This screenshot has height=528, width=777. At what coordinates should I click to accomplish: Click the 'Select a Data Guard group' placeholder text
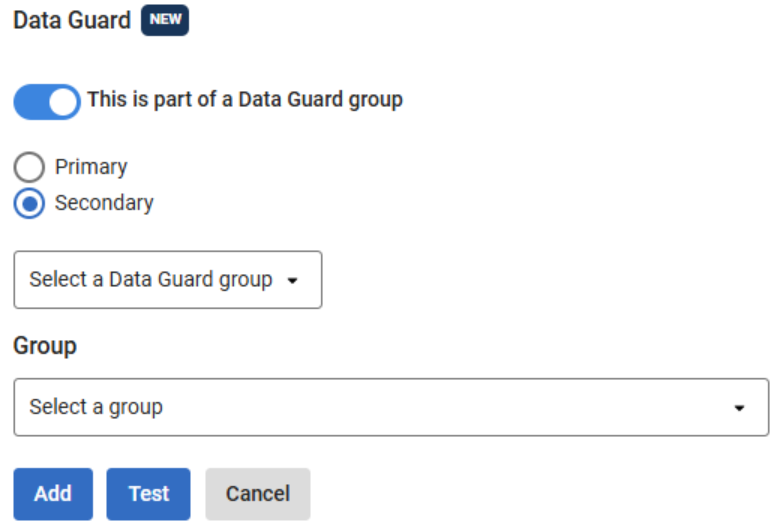coord(150,280)
